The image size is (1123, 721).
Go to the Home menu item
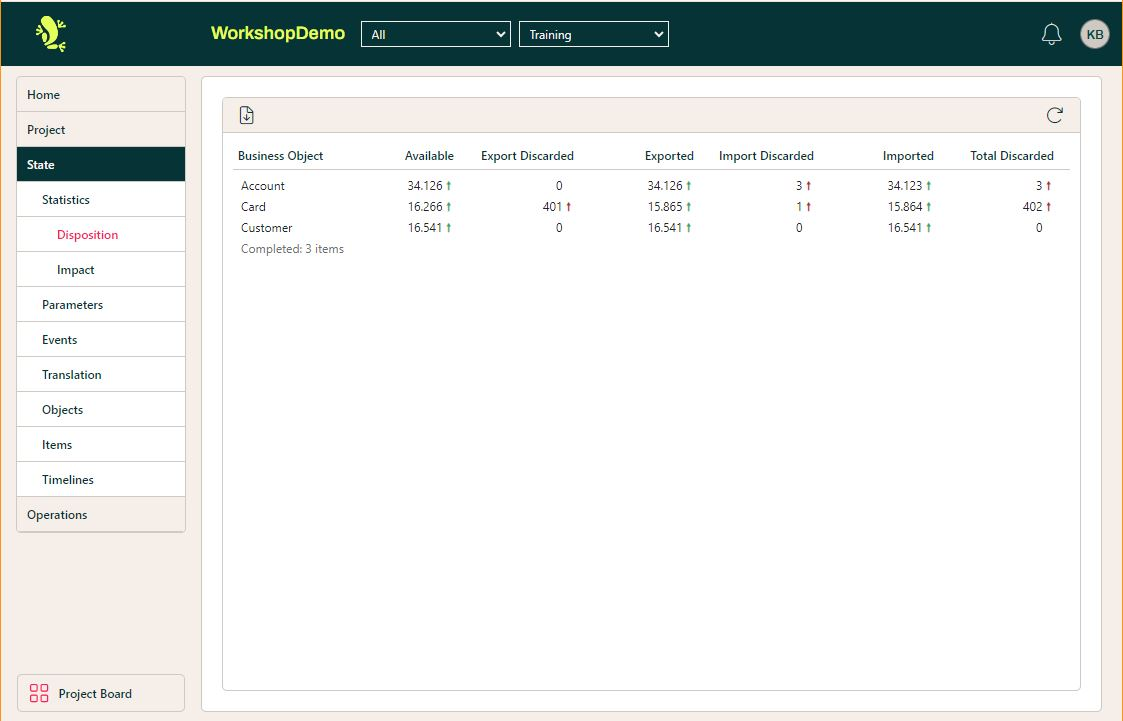point(101,95)
